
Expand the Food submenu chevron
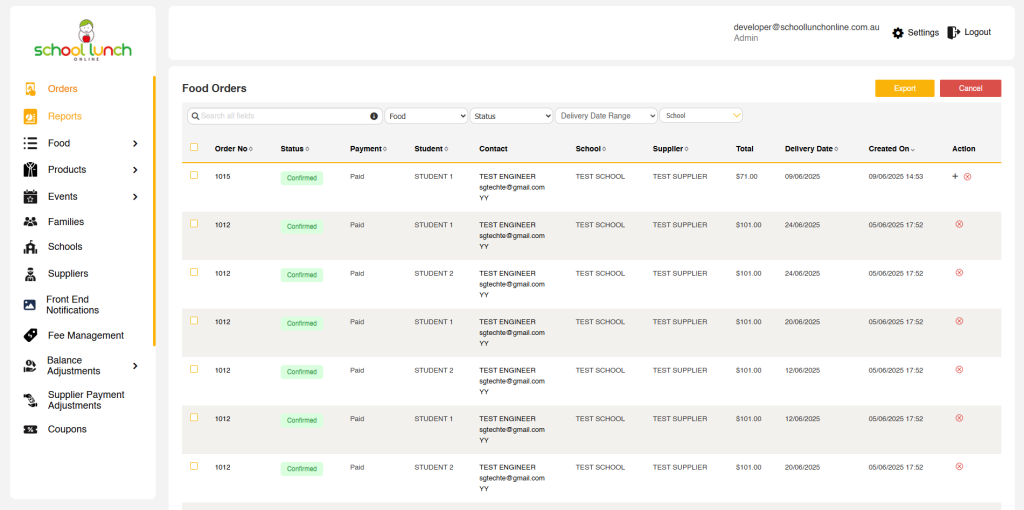click(135, 143)
